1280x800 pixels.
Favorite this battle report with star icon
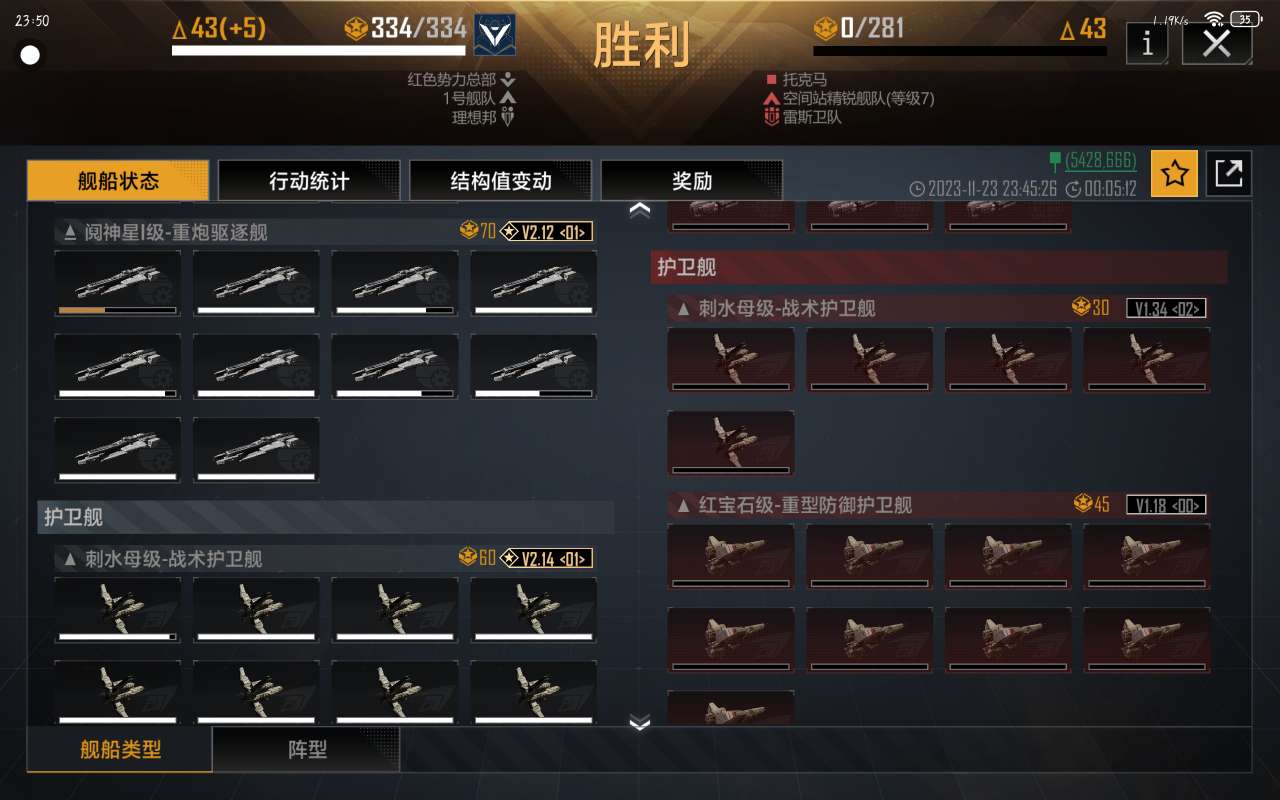click(1174, 174)
